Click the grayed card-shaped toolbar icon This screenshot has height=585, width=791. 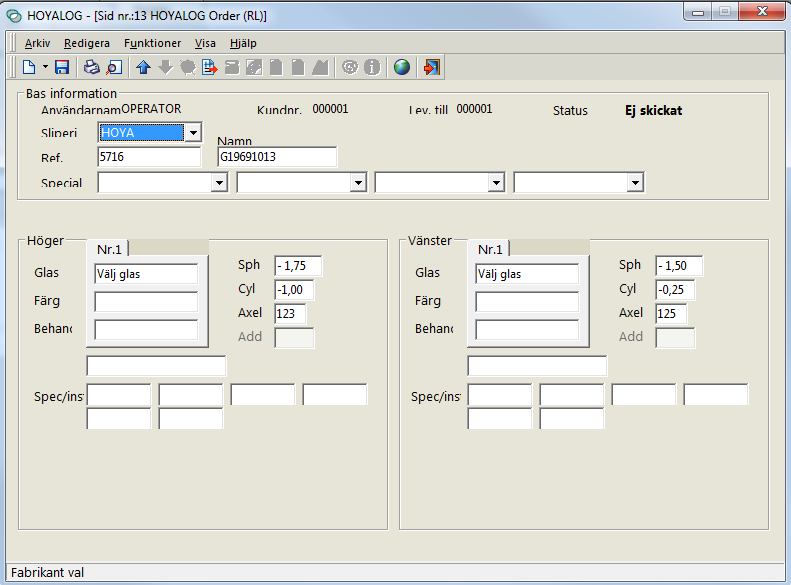coord(232,67)
